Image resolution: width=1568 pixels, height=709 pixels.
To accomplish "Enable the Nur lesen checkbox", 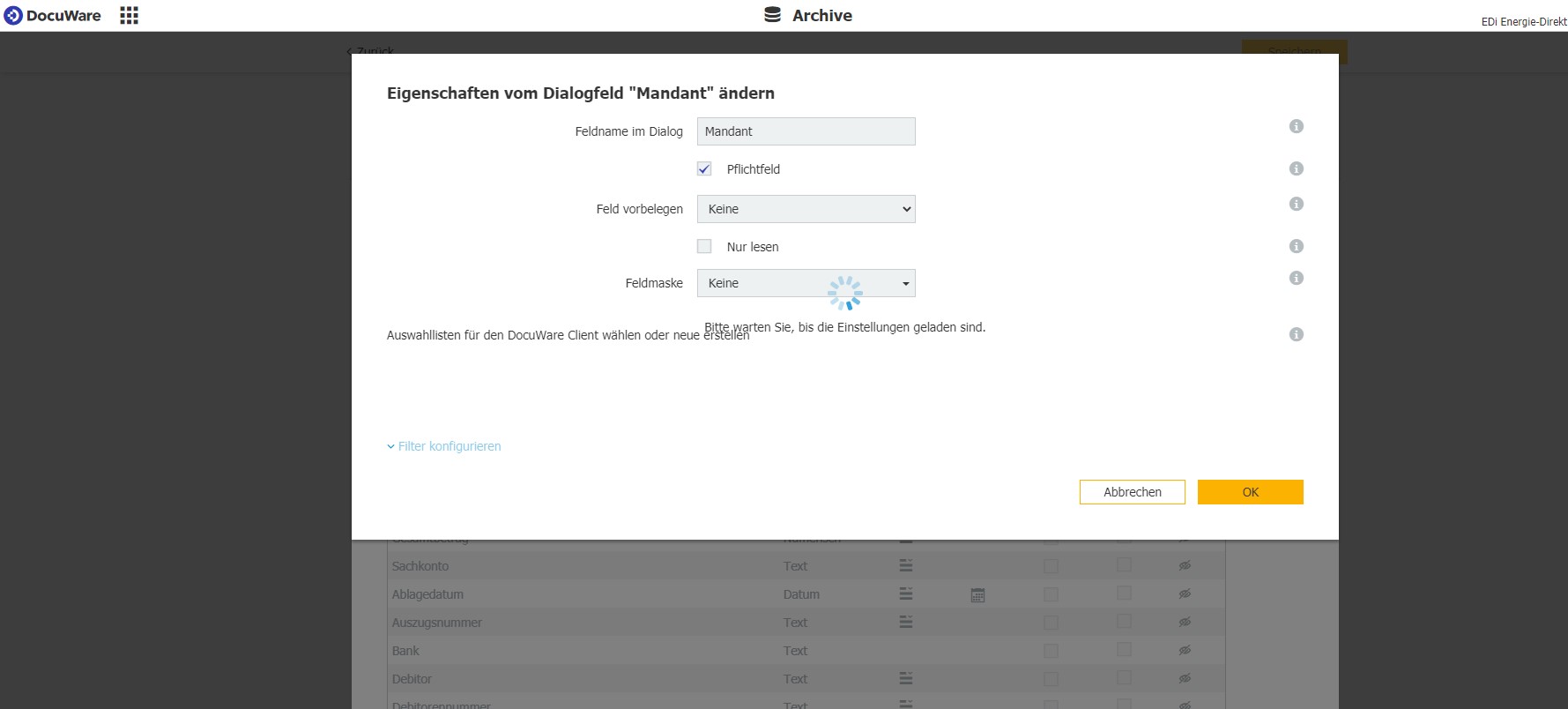I will click(x=704, y=247).
